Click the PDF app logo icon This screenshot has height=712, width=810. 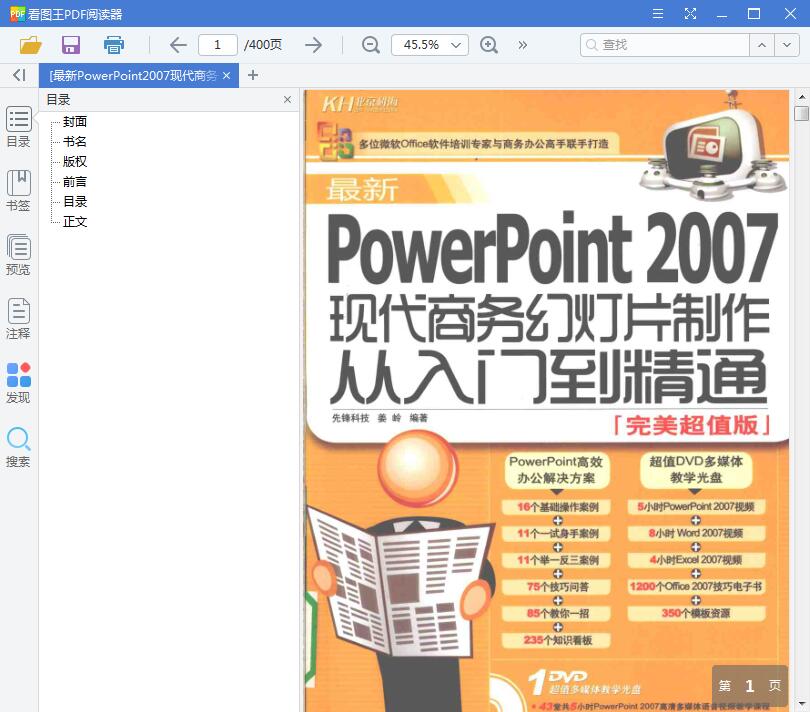(17, 13)
